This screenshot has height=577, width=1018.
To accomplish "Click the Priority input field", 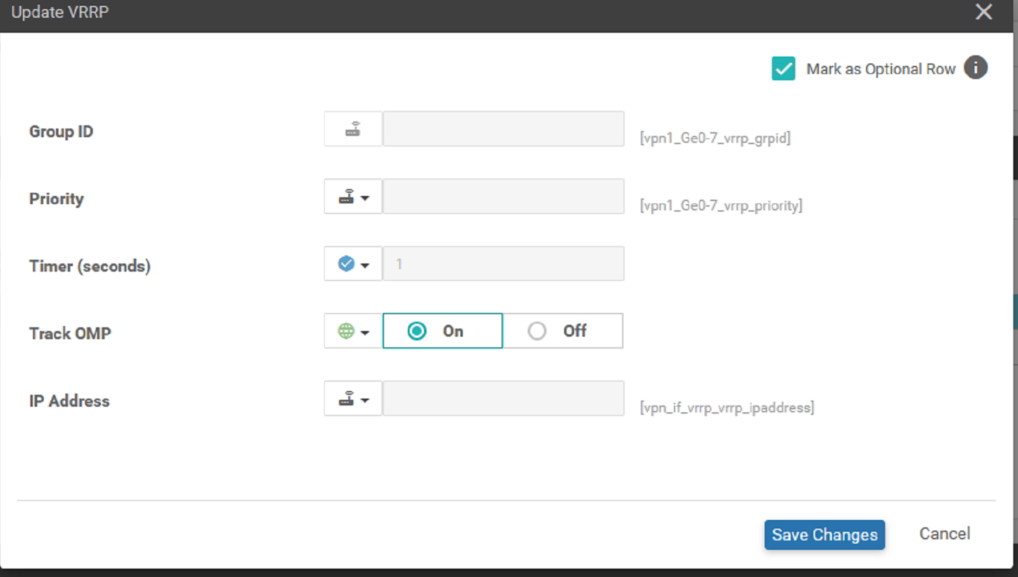I will [x=503, y=197].
